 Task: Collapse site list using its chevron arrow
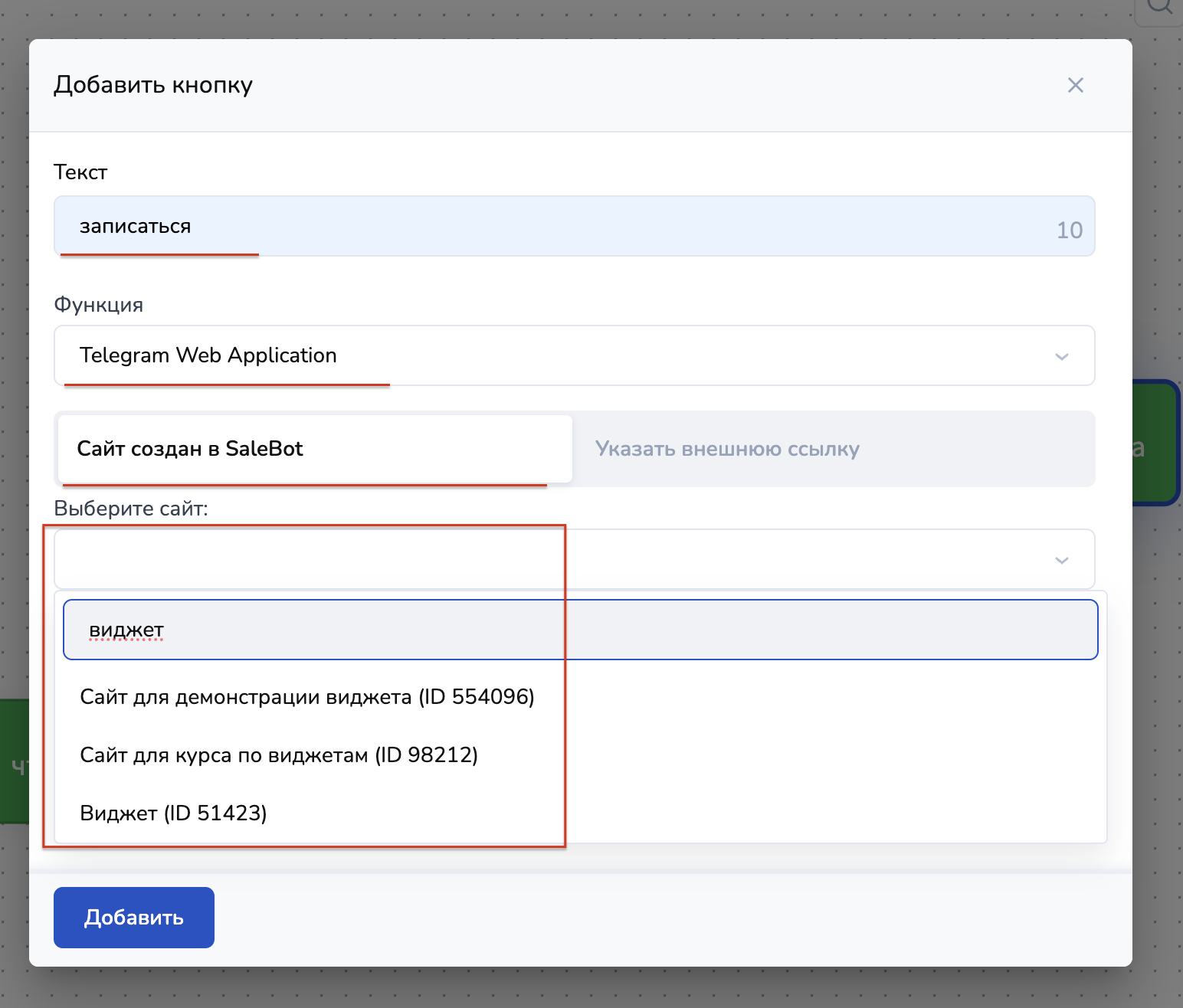1061,561
